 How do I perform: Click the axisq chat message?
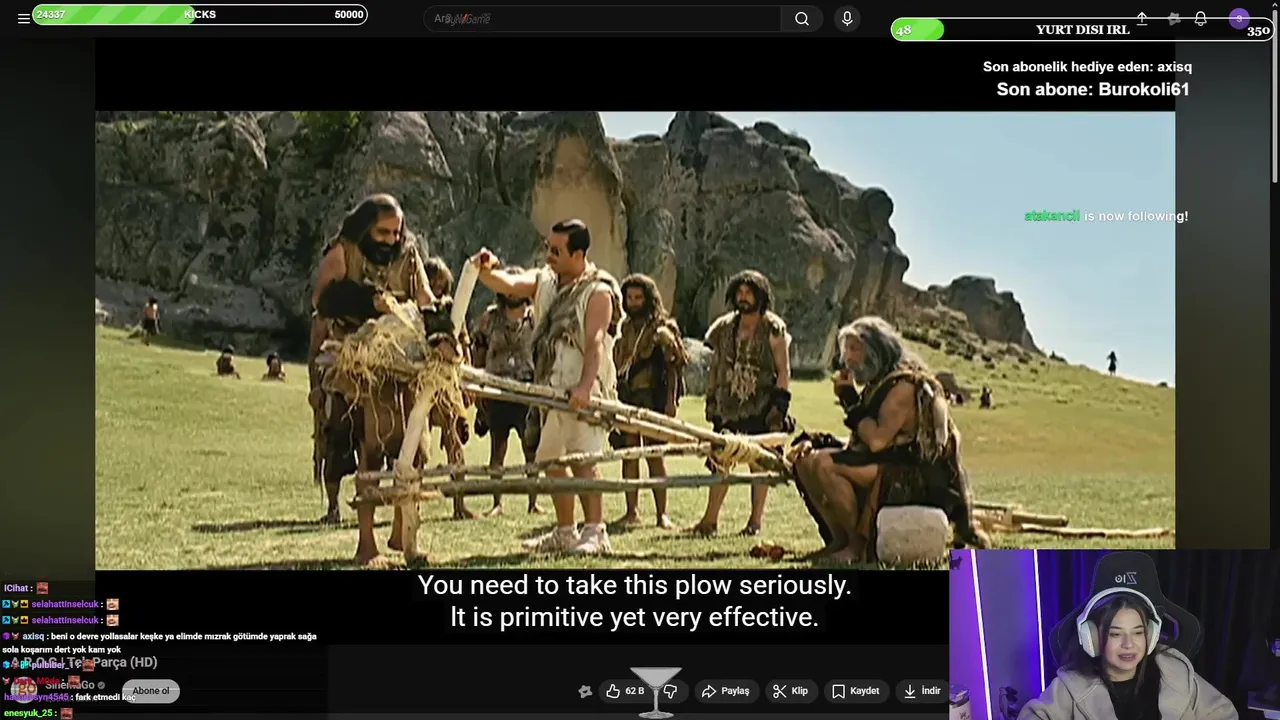[160, 642]
